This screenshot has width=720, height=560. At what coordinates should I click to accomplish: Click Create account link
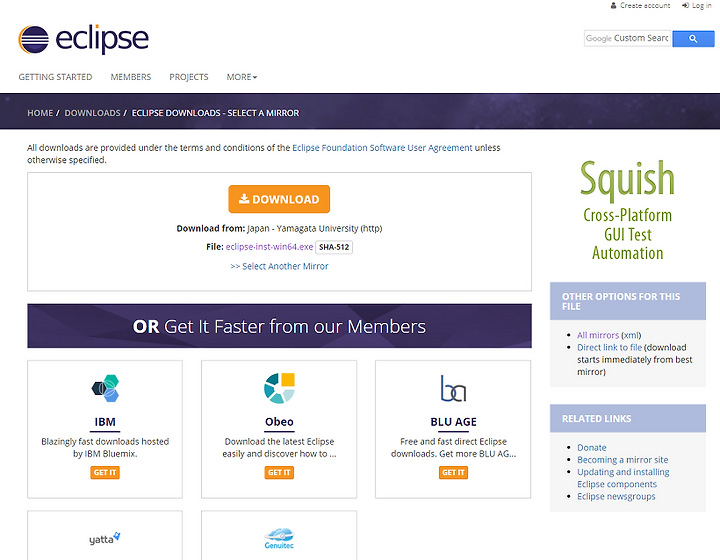pos(640,6)
